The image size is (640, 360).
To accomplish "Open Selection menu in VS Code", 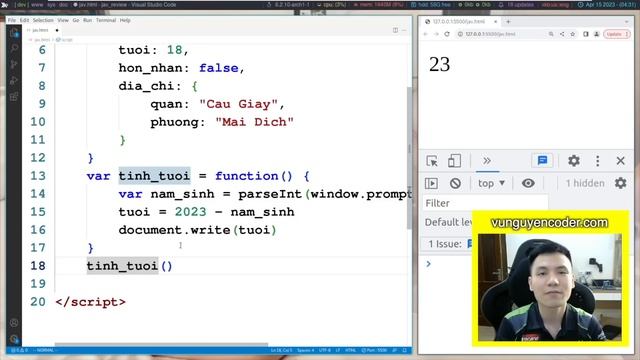I will (43, 20).
